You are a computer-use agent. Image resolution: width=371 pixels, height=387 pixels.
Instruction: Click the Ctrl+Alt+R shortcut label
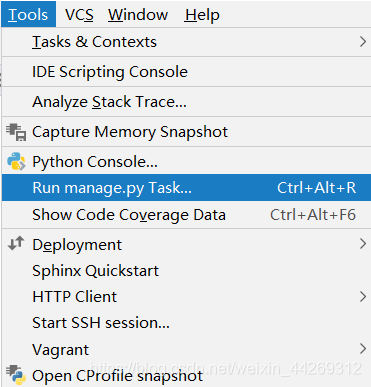click(317, 188)
